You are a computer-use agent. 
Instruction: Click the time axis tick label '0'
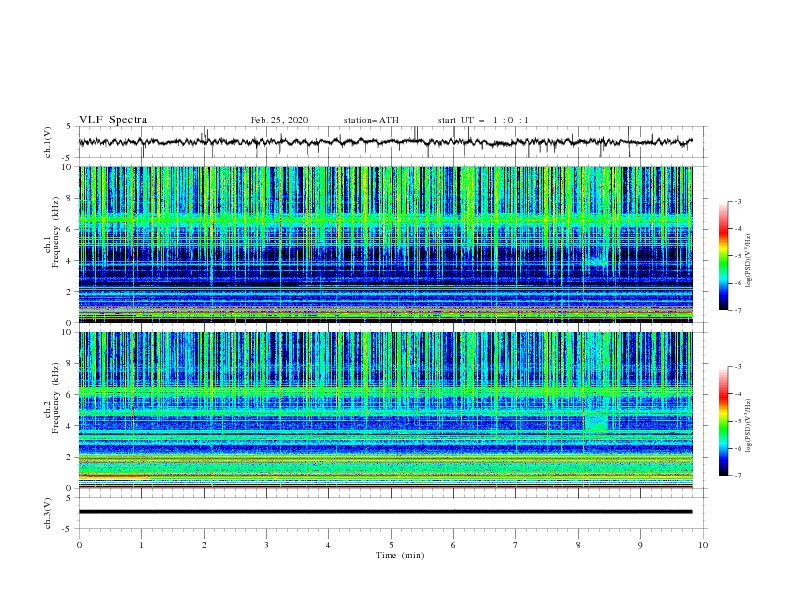pos(79,545)
